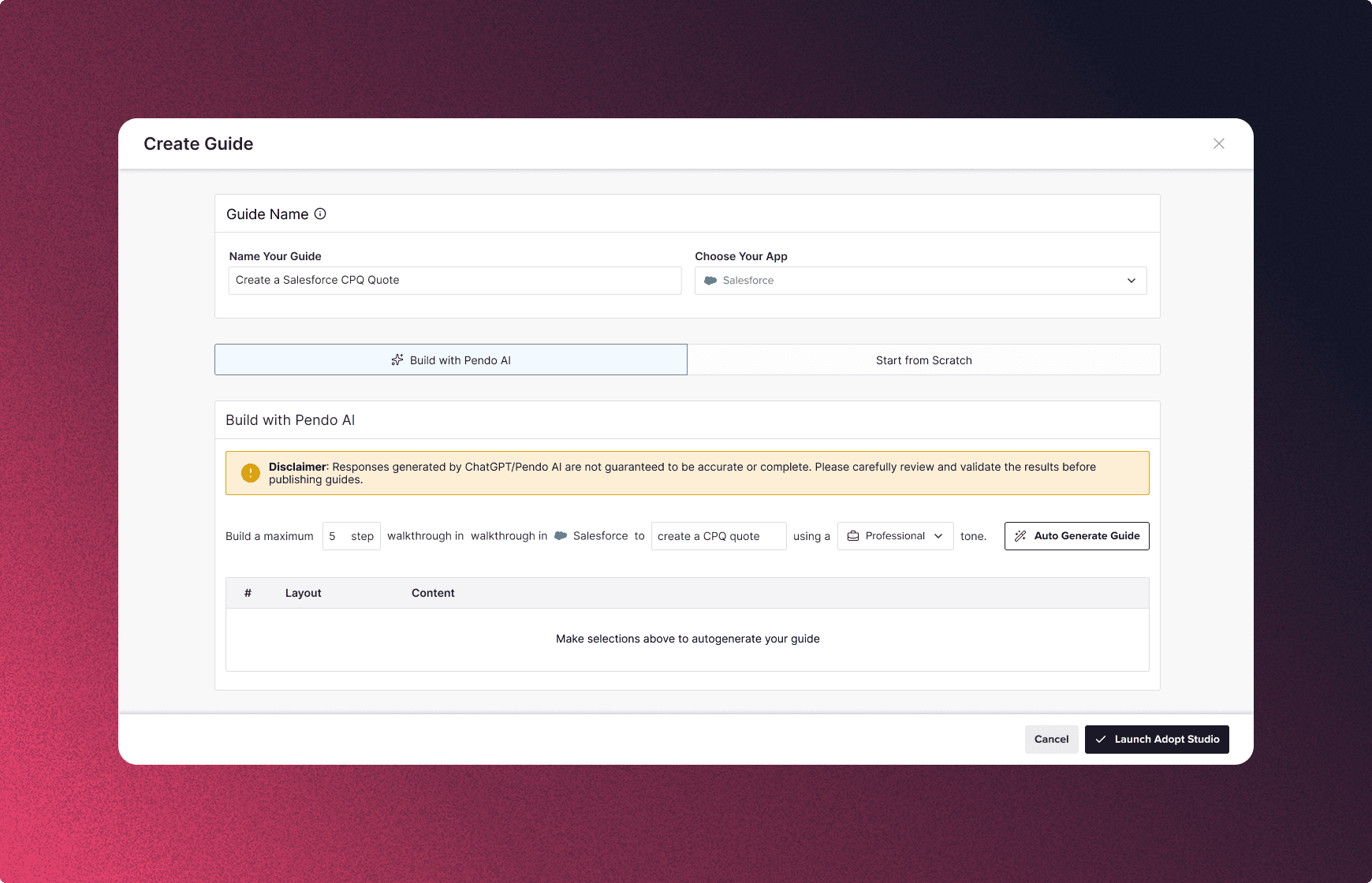Viewport: 1372px width, 883px height.
Task: Click the Guide Name info icon
Action: (x=320, y=214)
